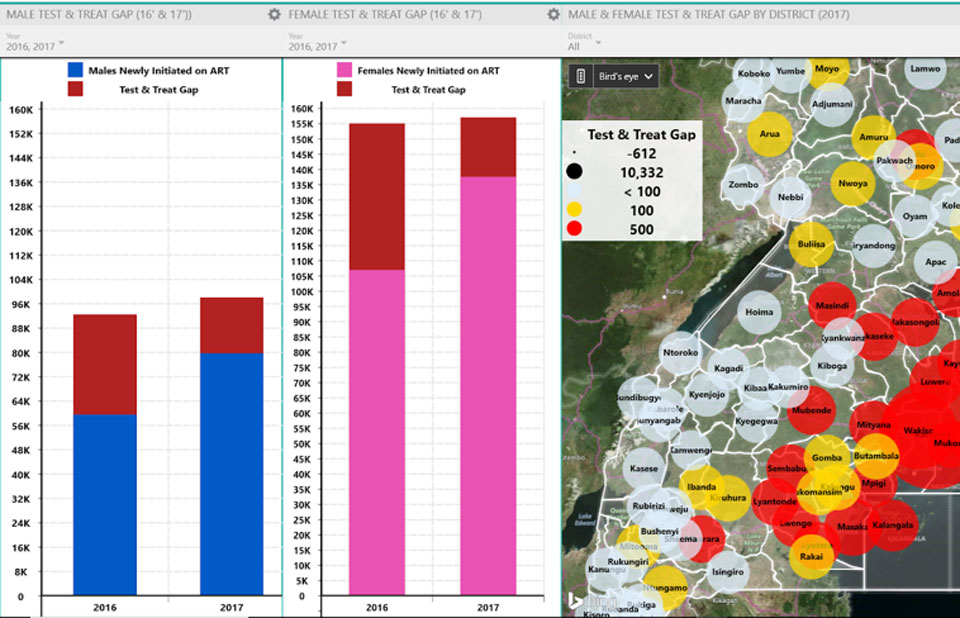Click the Adjumani district bubble on map

click(832, 104)
